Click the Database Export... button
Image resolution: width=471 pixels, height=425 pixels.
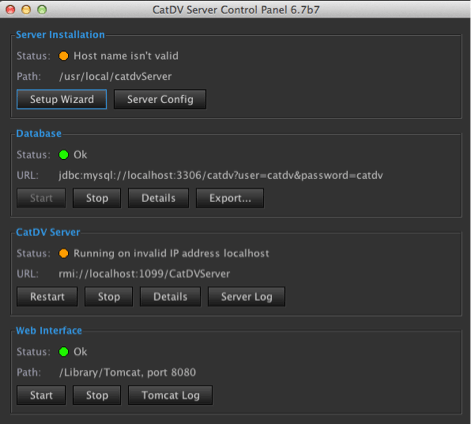(x=230, y=198)
